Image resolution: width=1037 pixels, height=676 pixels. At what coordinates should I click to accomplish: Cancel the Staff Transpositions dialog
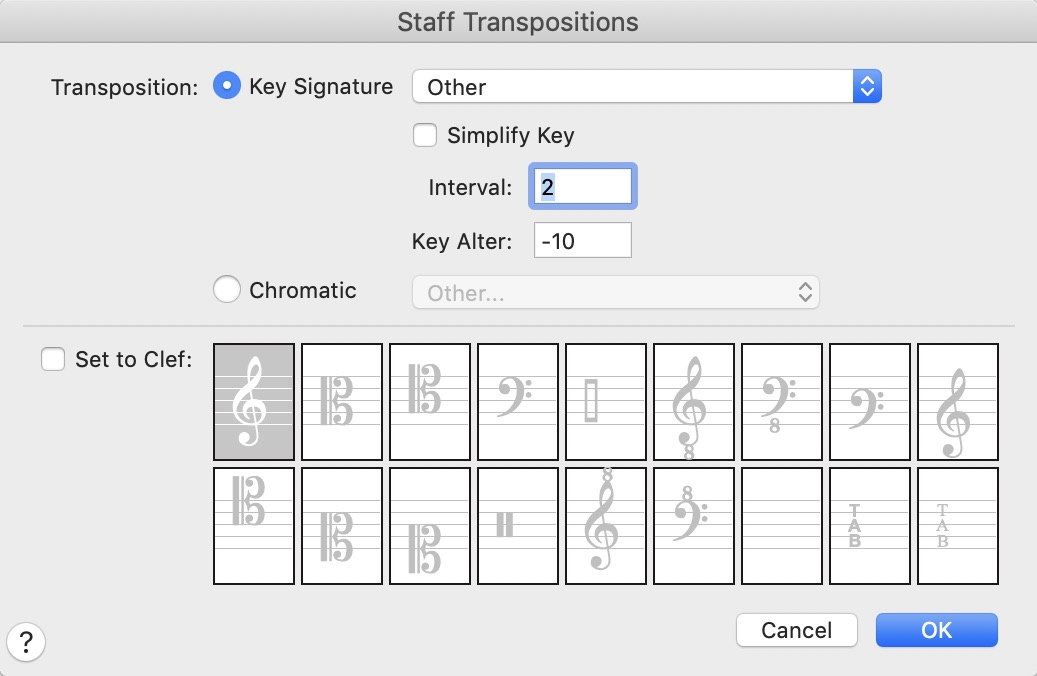[x=796, y=630]
